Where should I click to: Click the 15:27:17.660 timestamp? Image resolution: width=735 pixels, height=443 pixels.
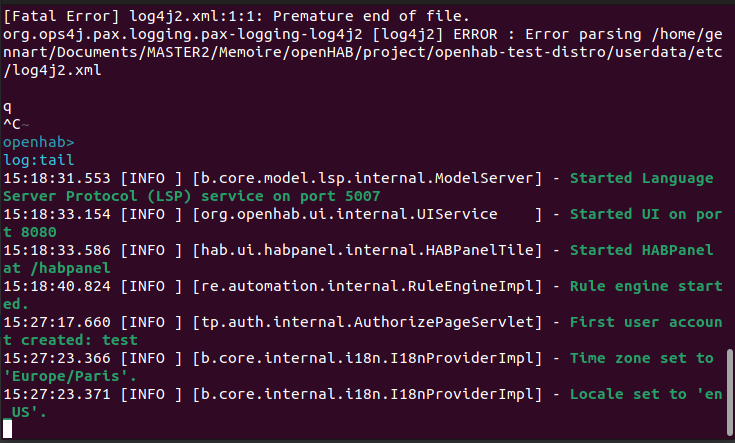coord(57,322)
